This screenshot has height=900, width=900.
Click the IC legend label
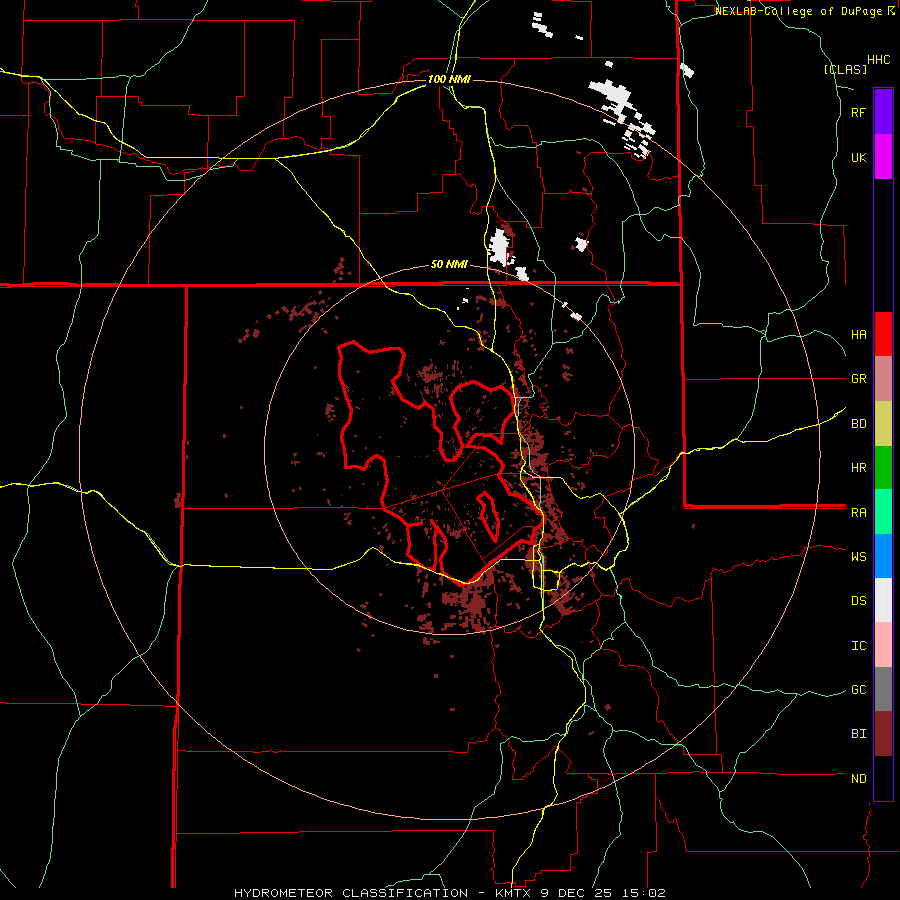pyautogui.click(x=858, y=646)
